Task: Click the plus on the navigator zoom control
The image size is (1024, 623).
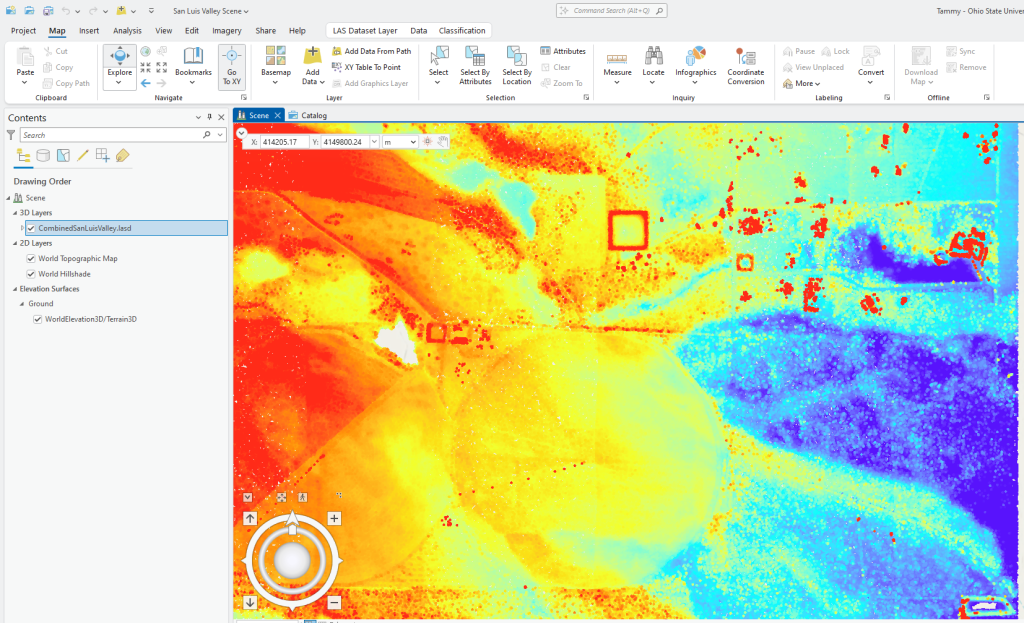Action: (x=334, y=519)
